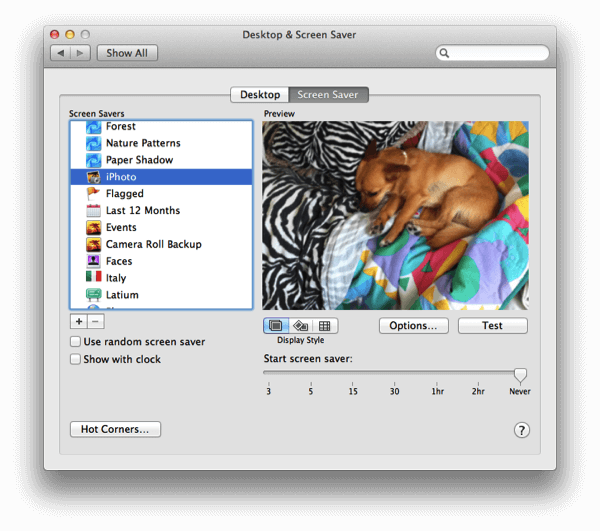Open the help question mark button
Image resolution: width=600 pixels, height=531 pixels.
point(521,430)
